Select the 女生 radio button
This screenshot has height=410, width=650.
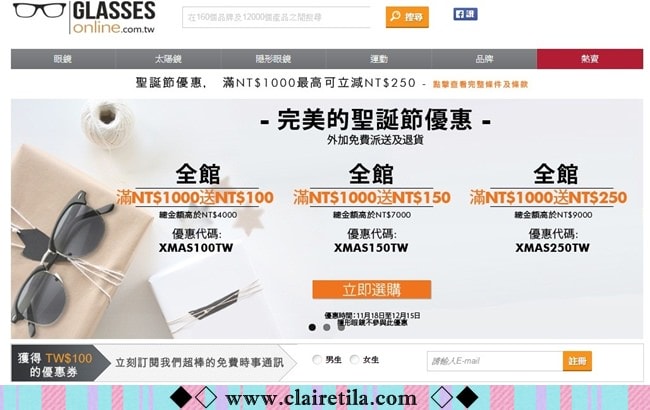click(354, 359)
